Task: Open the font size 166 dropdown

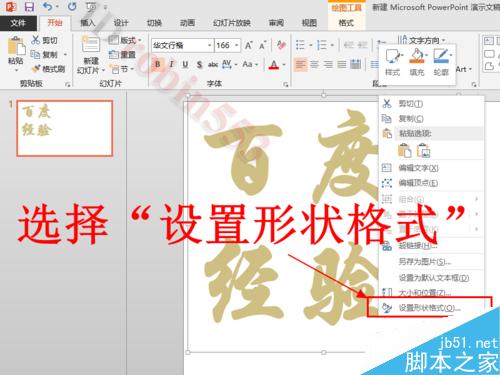Action: click(x=236, y=45)
